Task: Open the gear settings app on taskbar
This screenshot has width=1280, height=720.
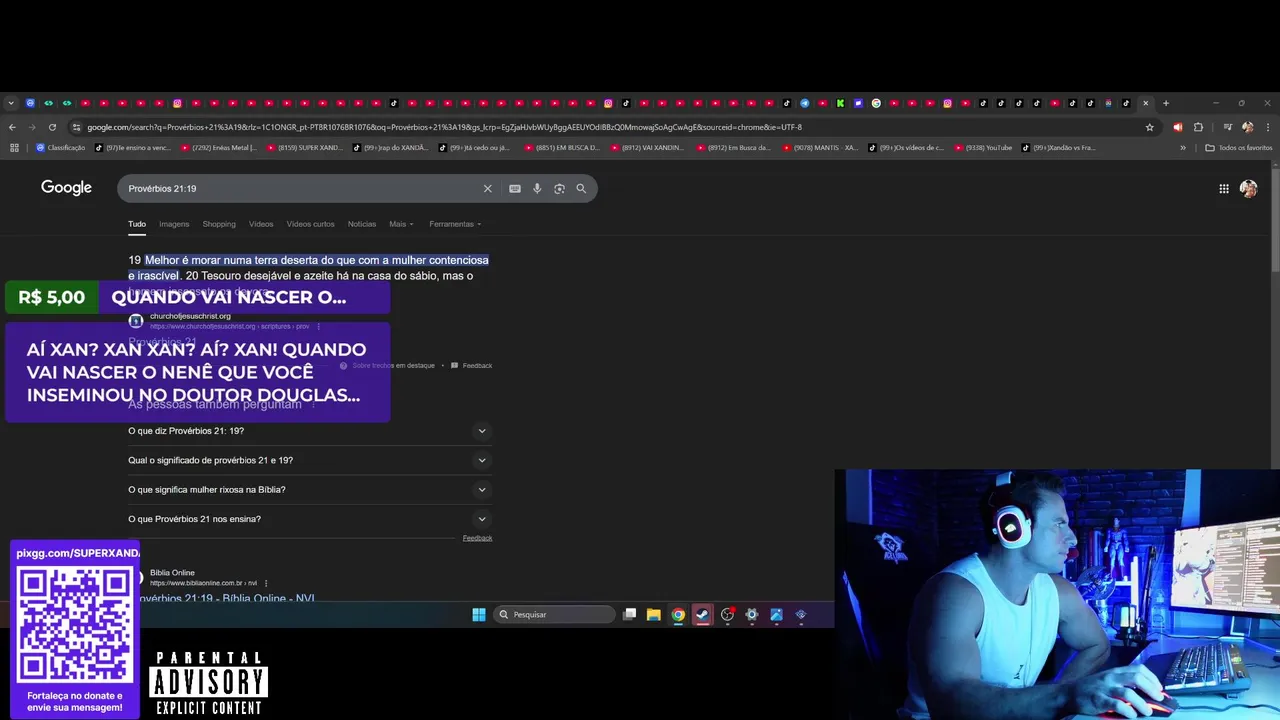Action: [752, 615]
